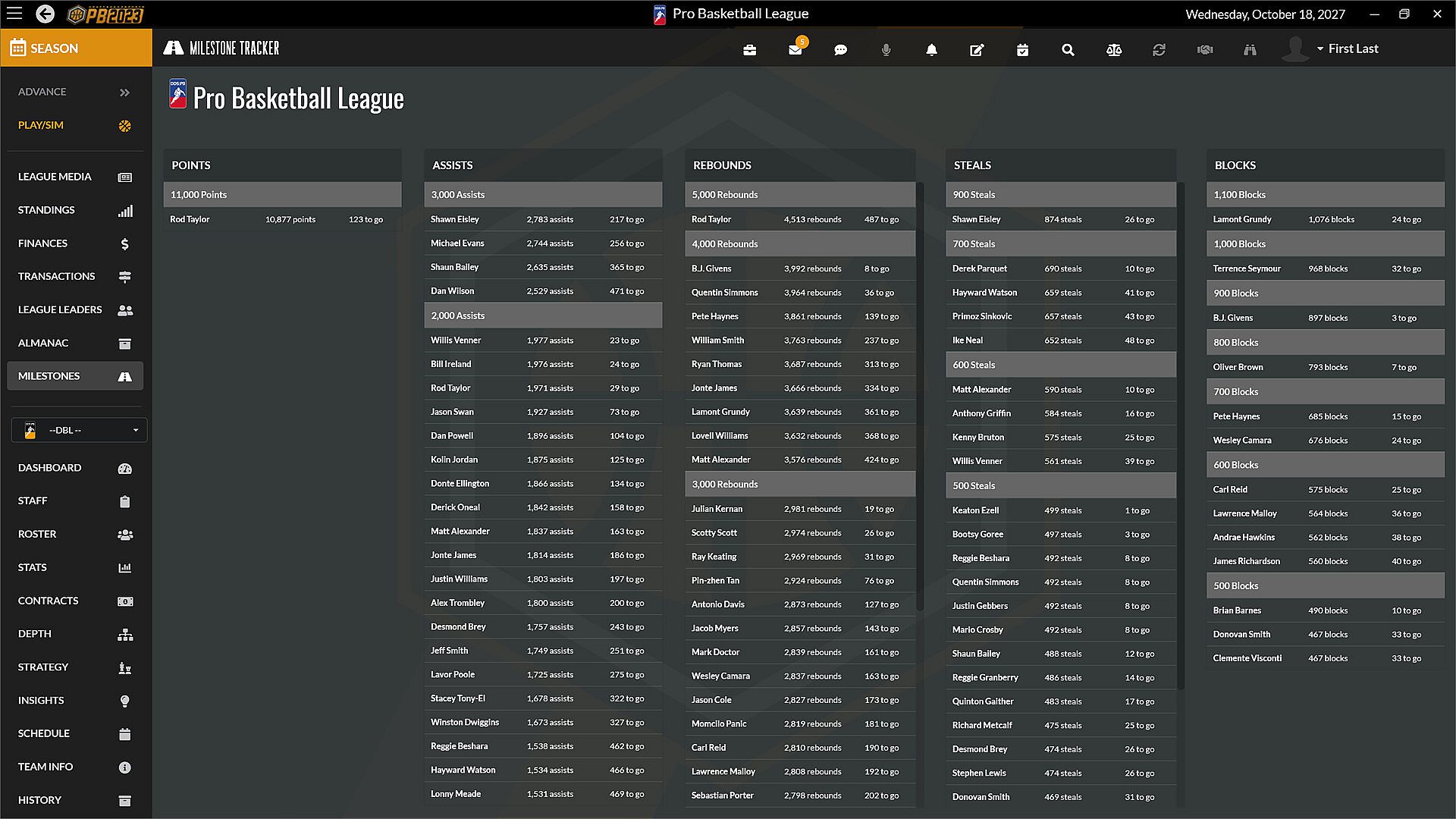Click the binoculars scouting icon
1456x819 pixels.
[1250, 50]
